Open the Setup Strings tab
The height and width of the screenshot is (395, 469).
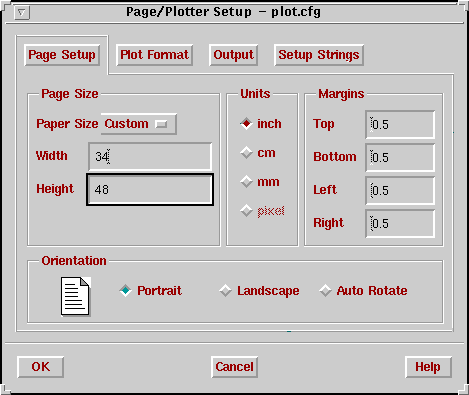(x=319, y=55)
